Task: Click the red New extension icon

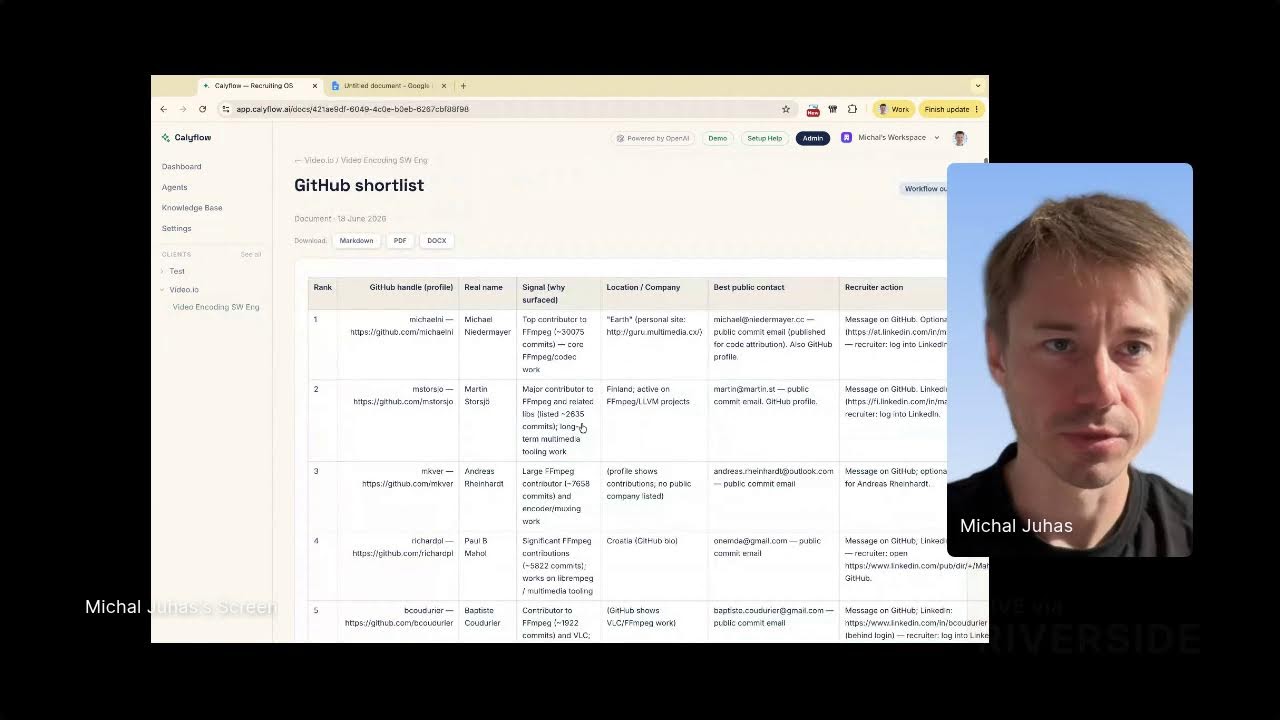Action: click(813, 109)
